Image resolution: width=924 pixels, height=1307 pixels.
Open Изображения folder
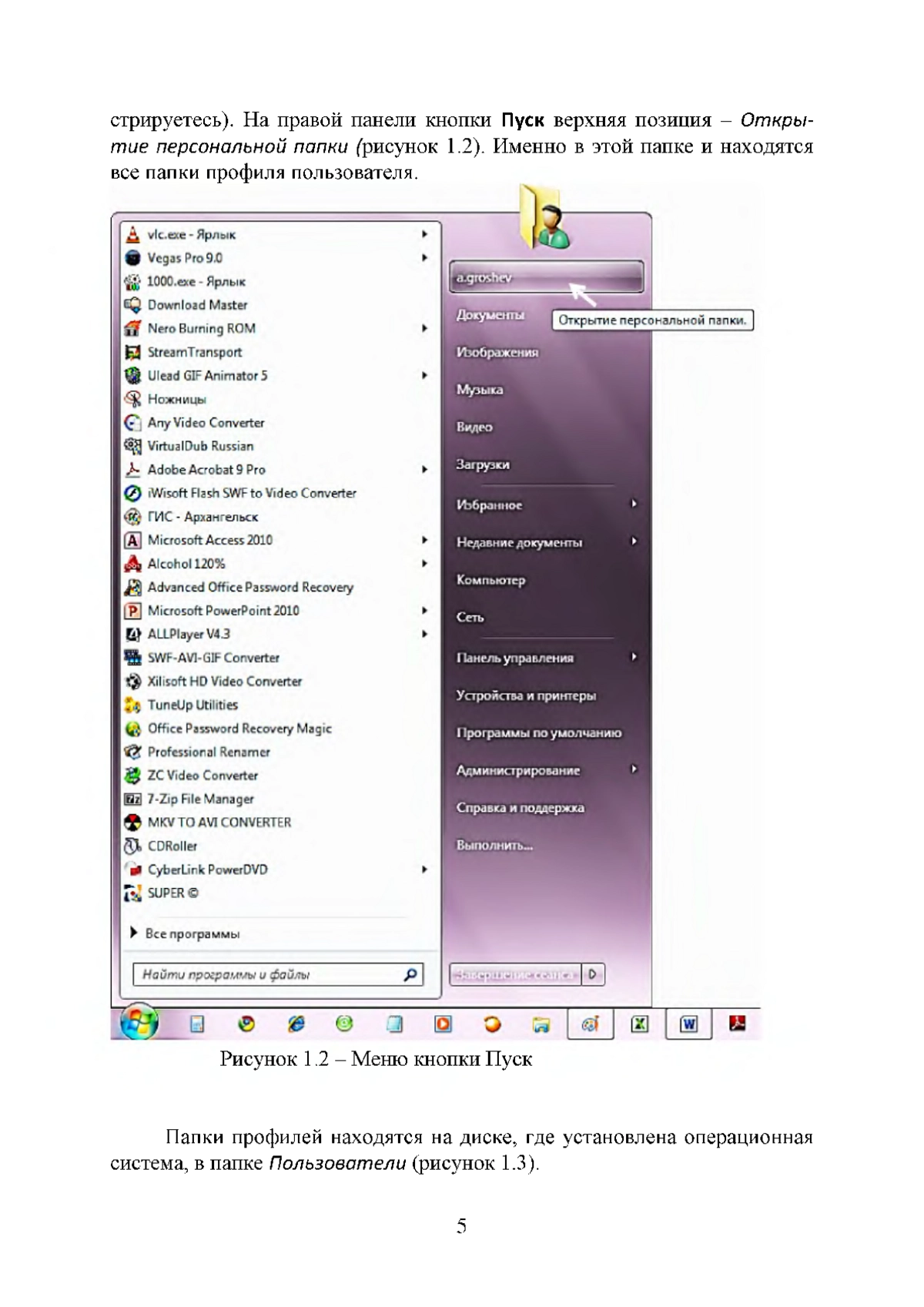[497, 353]
